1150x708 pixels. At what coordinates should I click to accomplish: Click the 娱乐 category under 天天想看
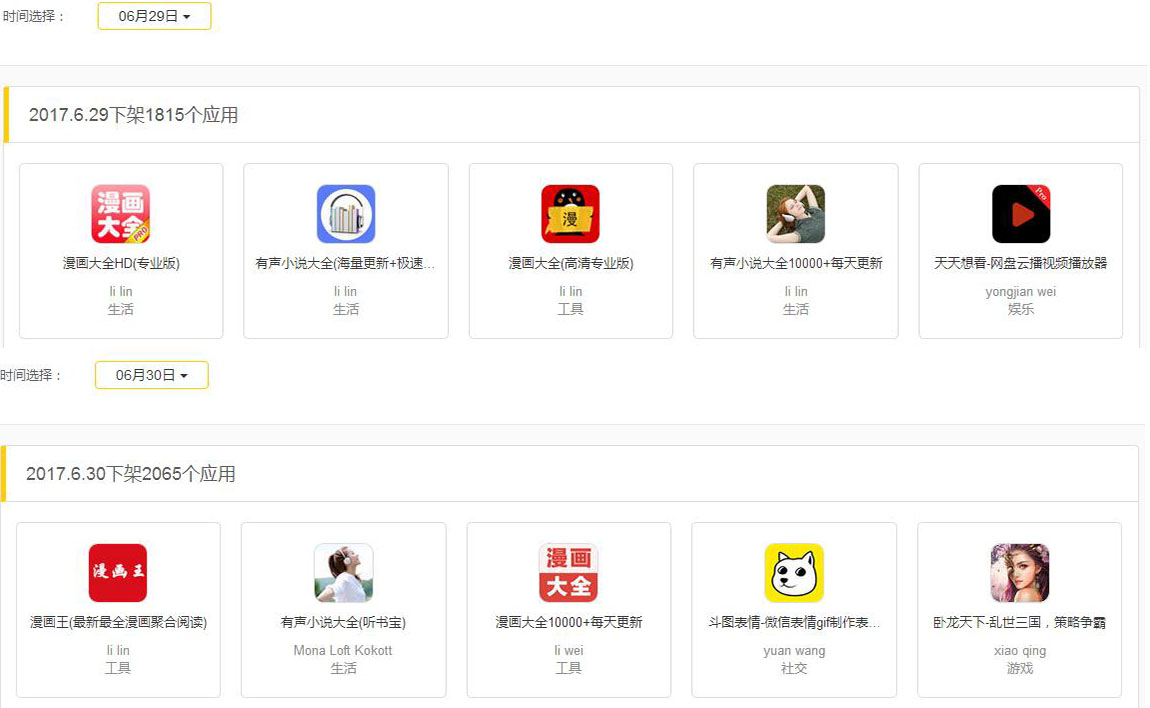tap(1020, 310)
